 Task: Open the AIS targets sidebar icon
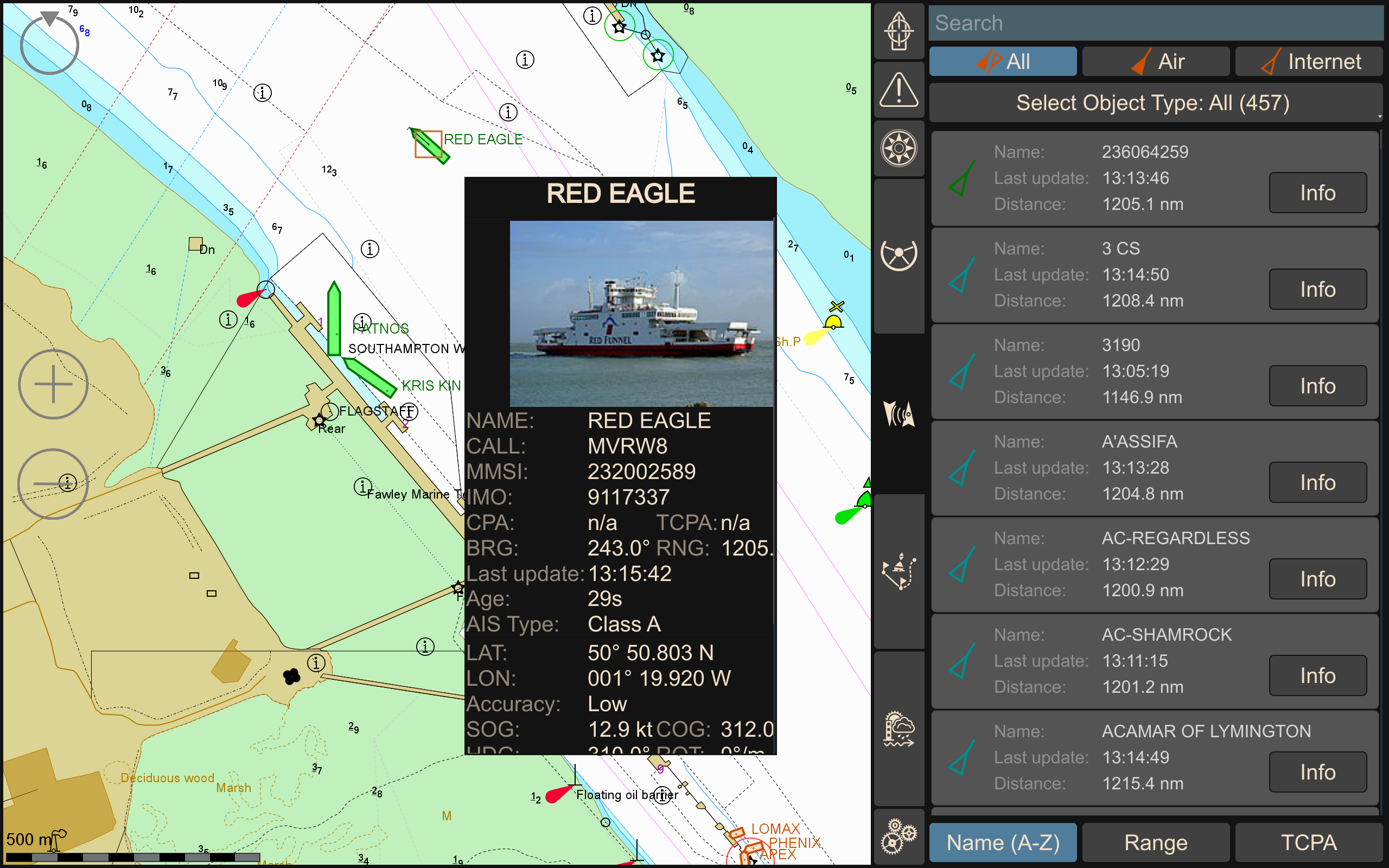tap(899, 414)
